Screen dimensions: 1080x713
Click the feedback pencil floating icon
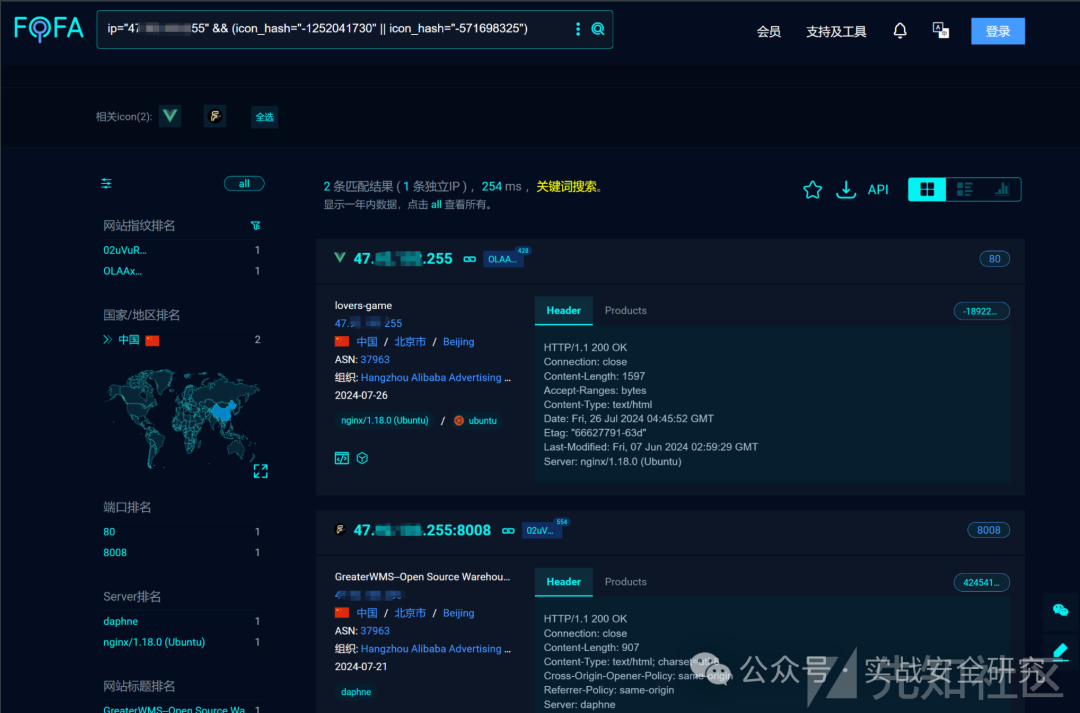1061,651
